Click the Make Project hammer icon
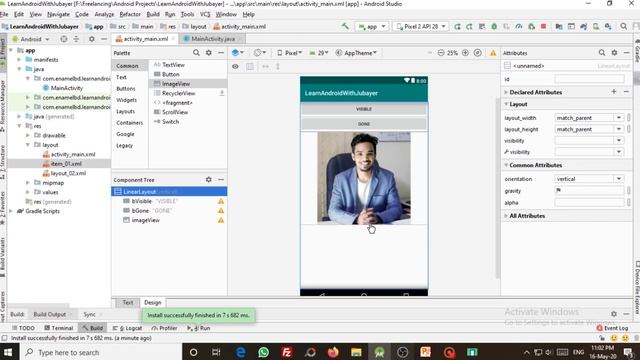 [x=345, y=26]
